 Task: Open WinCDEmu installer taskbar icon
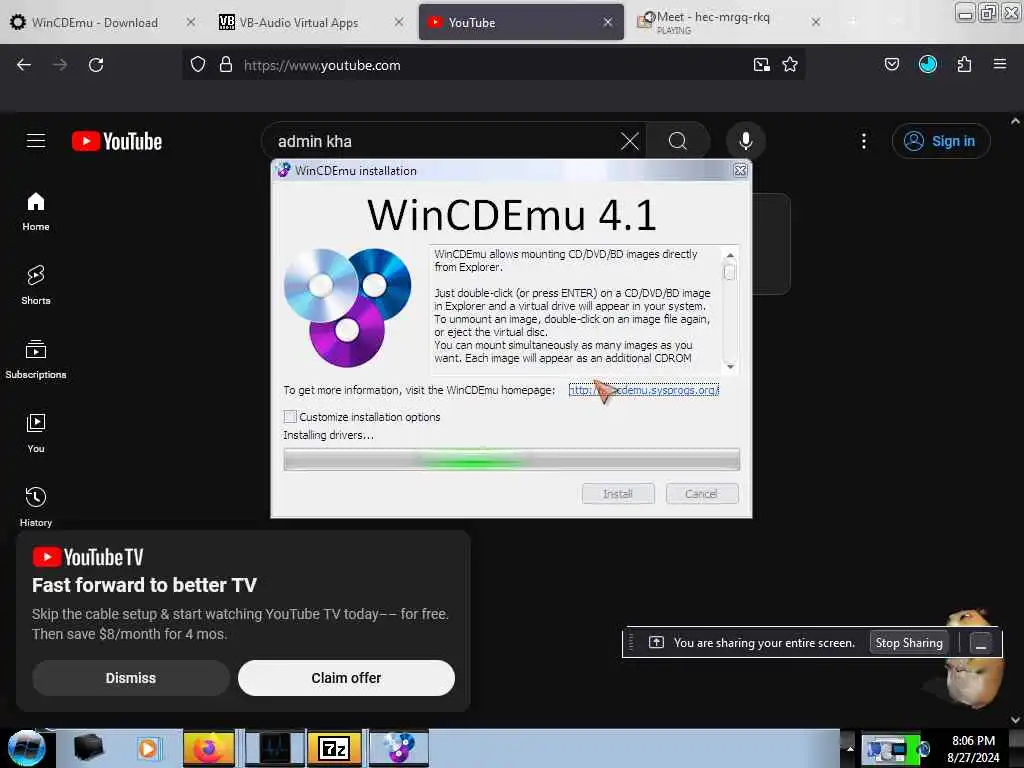coord(399,748)
